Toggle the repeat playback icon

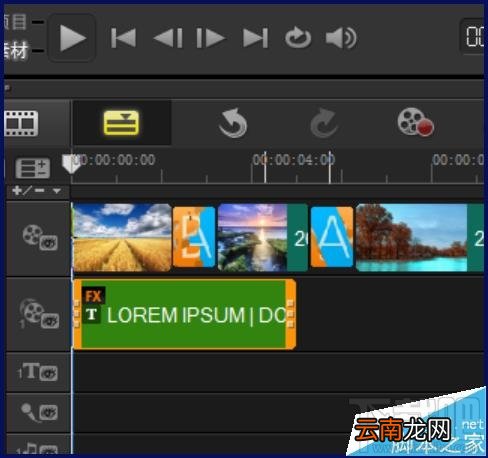(298, 38)
